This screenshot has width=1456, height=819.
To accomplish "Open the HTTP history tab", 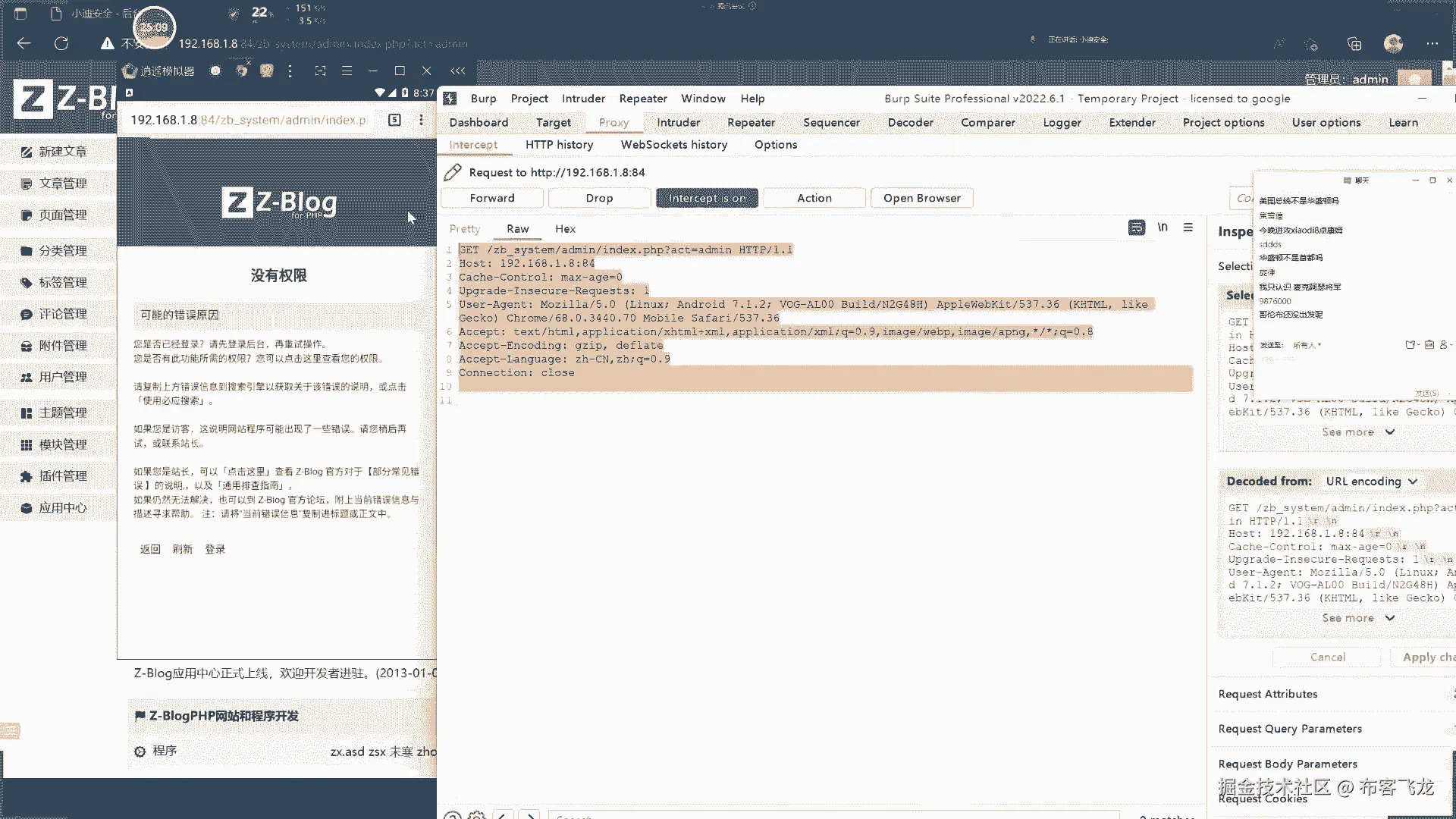I will pyautogui.click(x=559, y=145).
